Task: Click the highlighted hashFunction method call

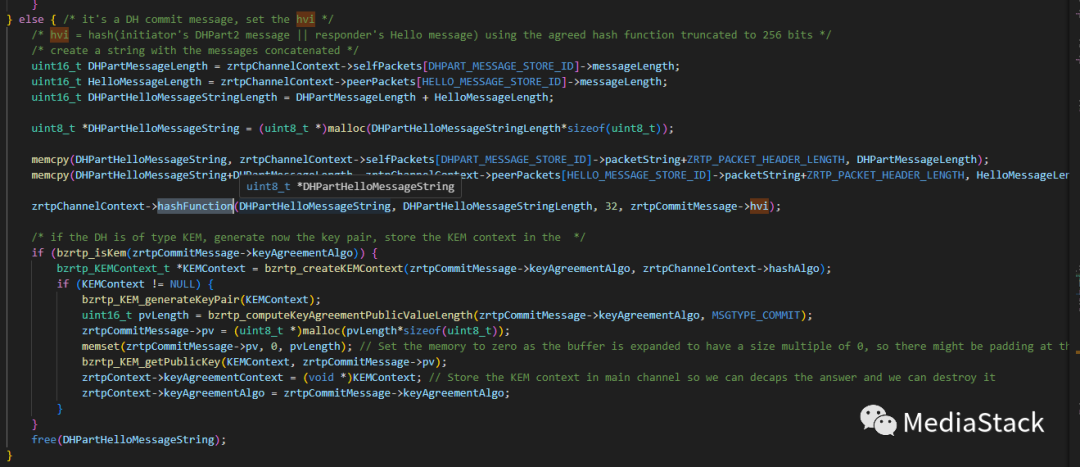Action: (x=195, y=206)
